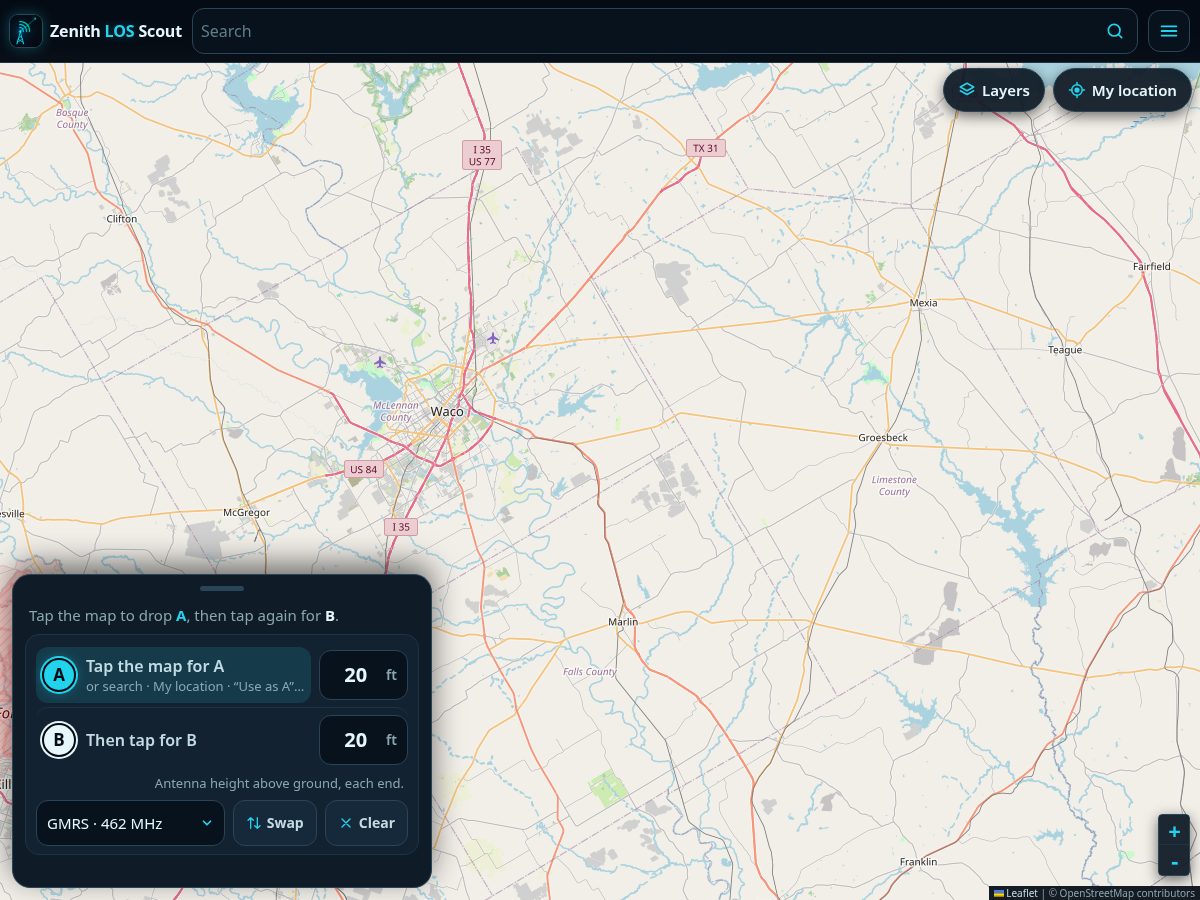
Task: Click the airport icon west of Waco
Action: (x=380, y=362)
